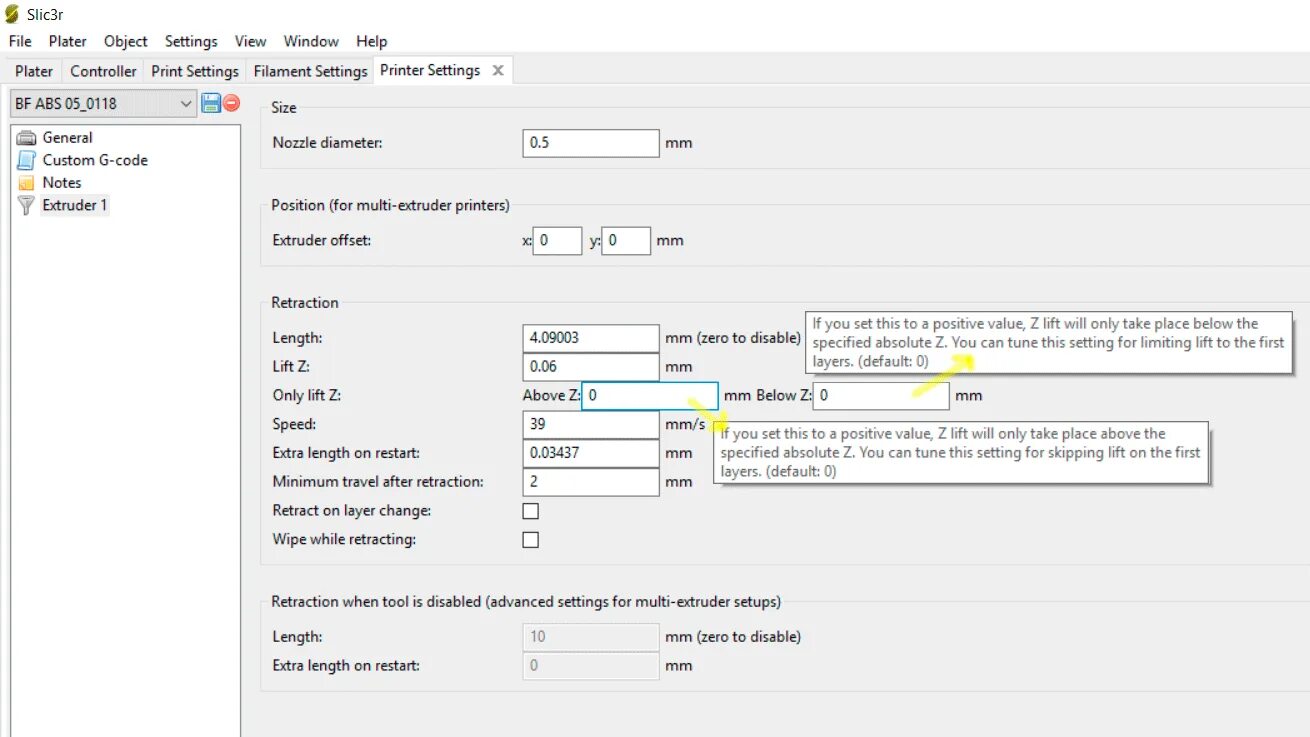Open the View menu
Screen dimensions: 1310x737
pos(250,41)
